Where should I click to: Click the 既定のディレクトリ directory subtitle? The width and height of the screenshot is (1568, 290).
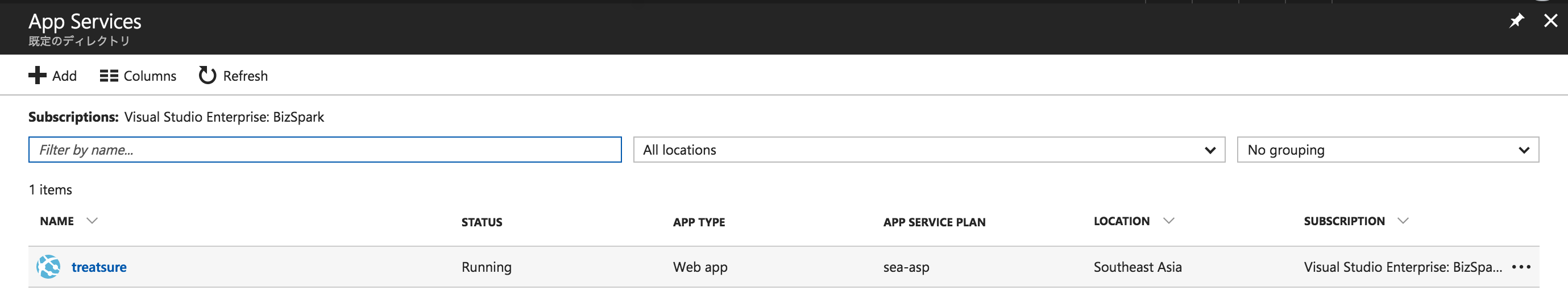(79, 42)
